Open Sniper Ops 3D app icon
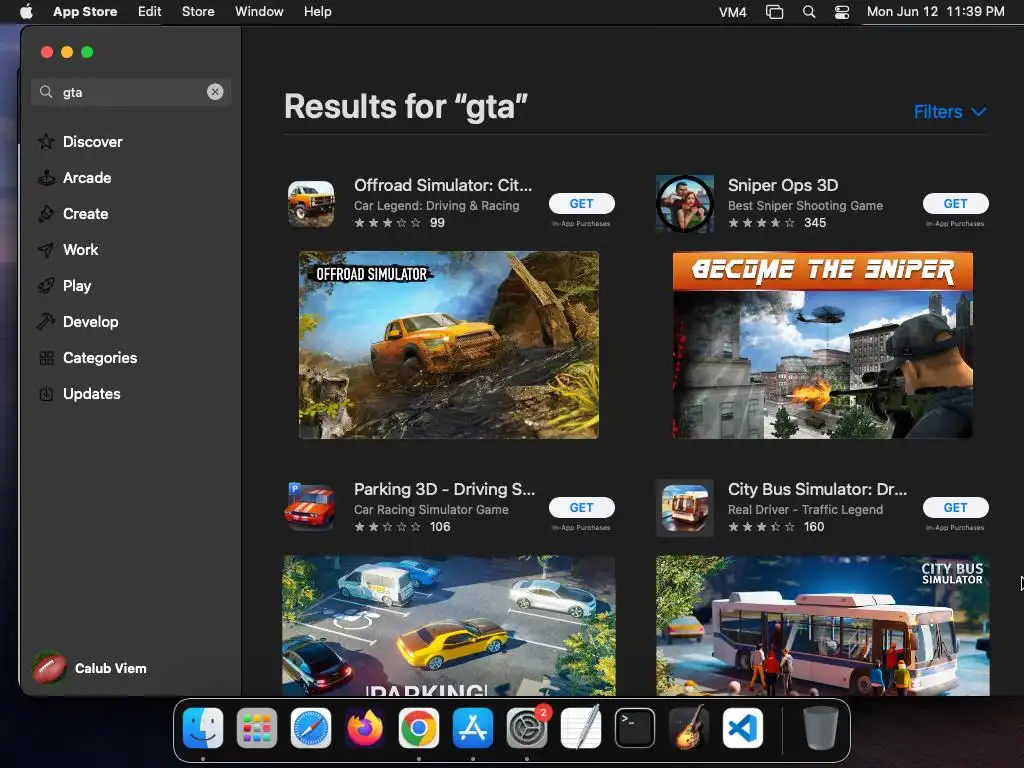Image resolution: width=1024 pixels, height=768 pixels. (684, 204)
